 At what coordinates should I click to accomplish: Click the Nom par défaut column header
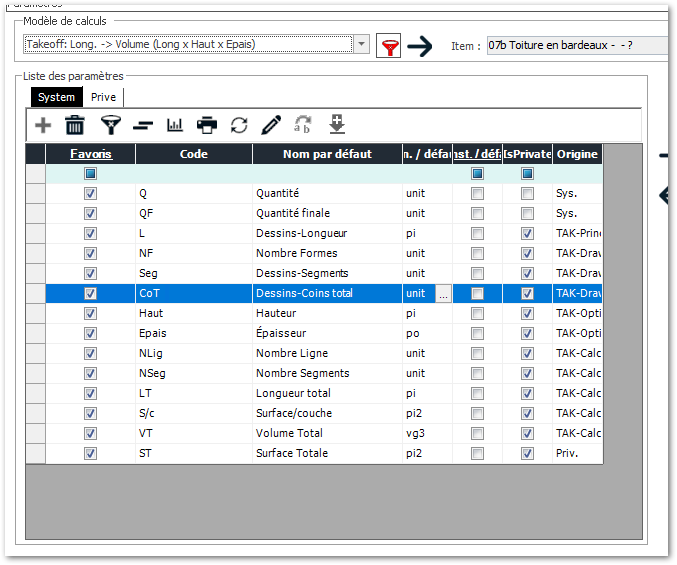coord(326,154)
